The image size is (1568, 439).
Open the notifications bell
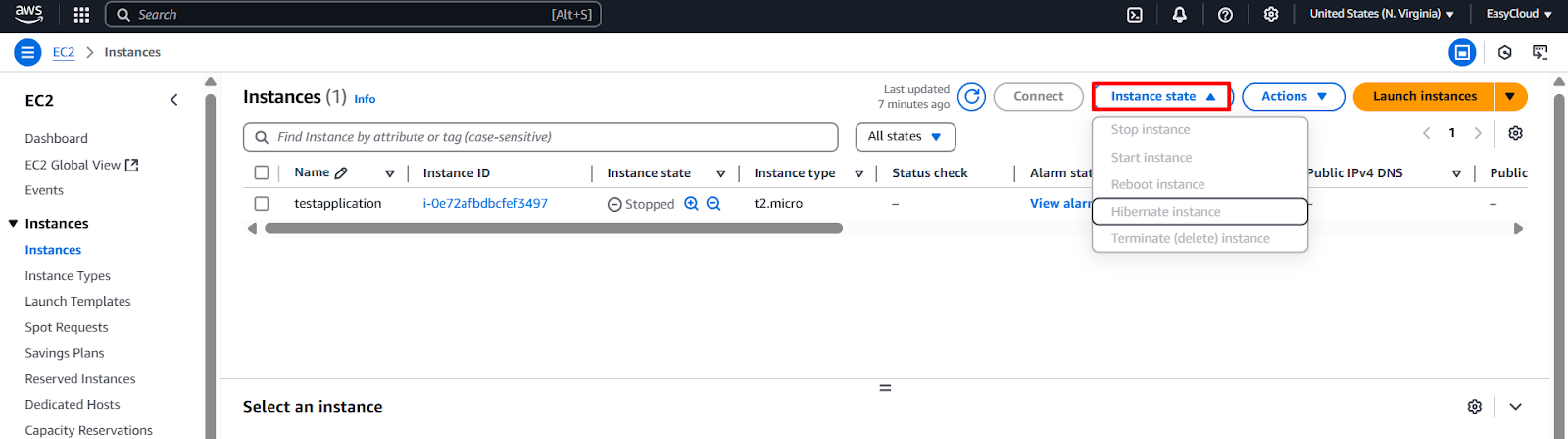click(x=1180, y=15)
